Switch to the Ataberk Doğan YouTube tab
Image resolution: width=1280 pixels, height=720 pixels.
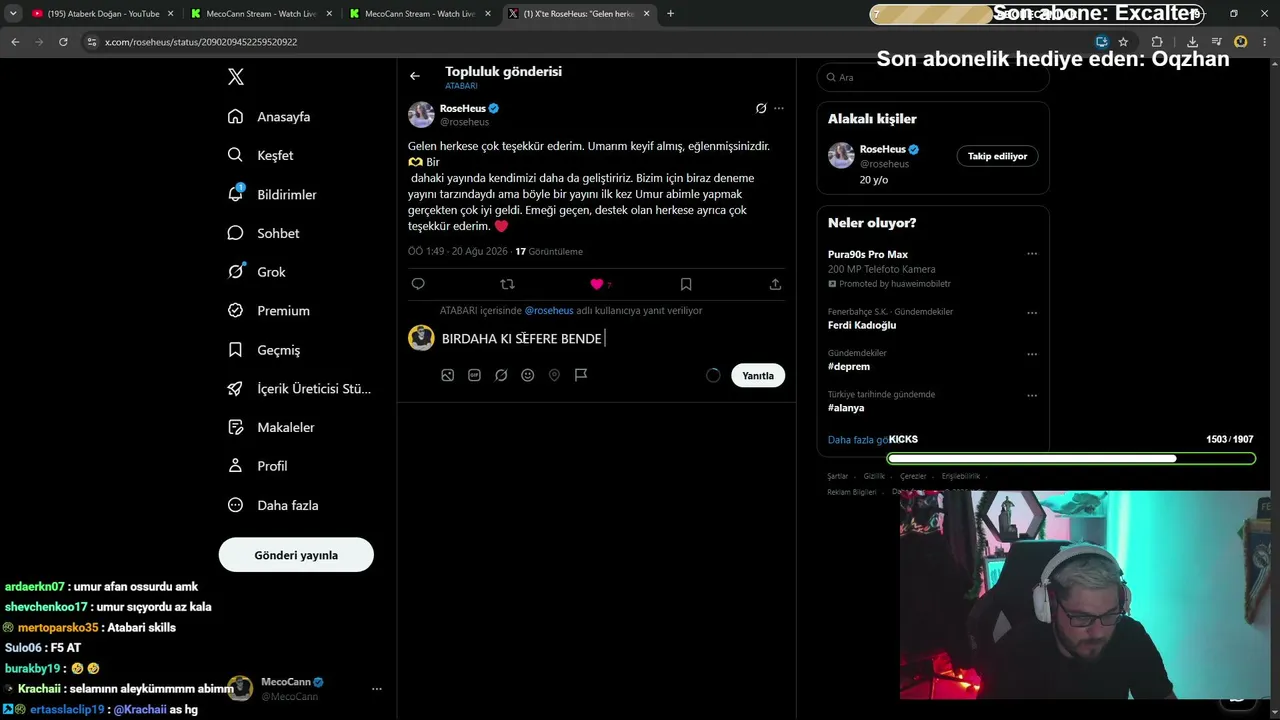[x=103, y=14]
